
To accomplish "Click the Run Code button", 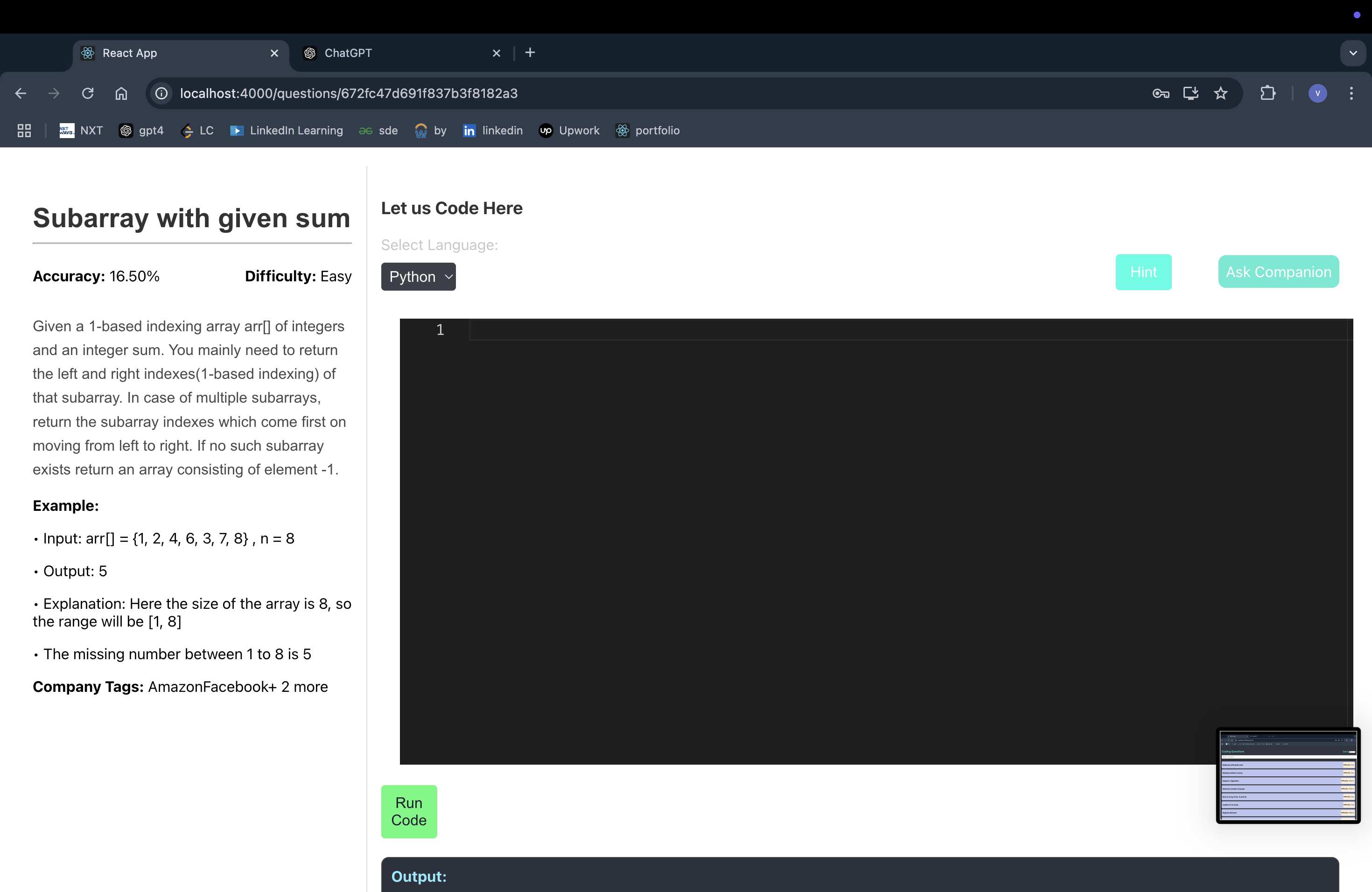I will 409,811.
